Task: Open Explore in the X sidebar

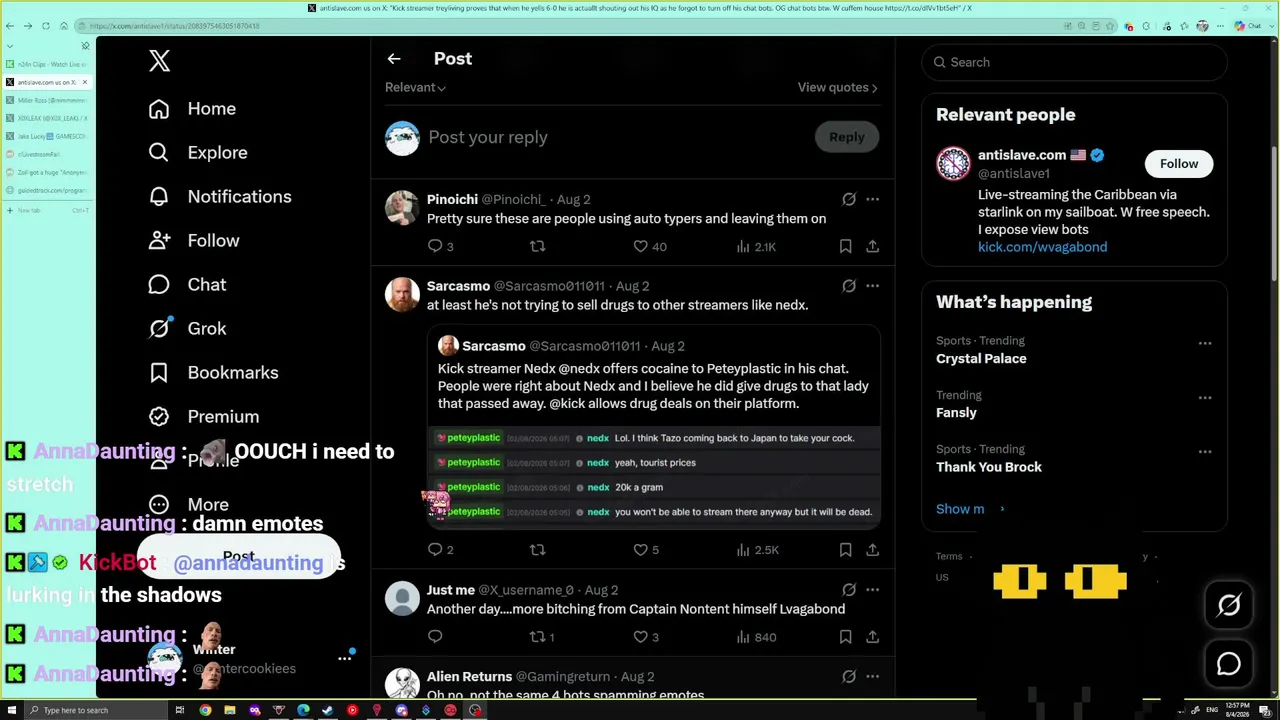Action: (x=198, y=153)
